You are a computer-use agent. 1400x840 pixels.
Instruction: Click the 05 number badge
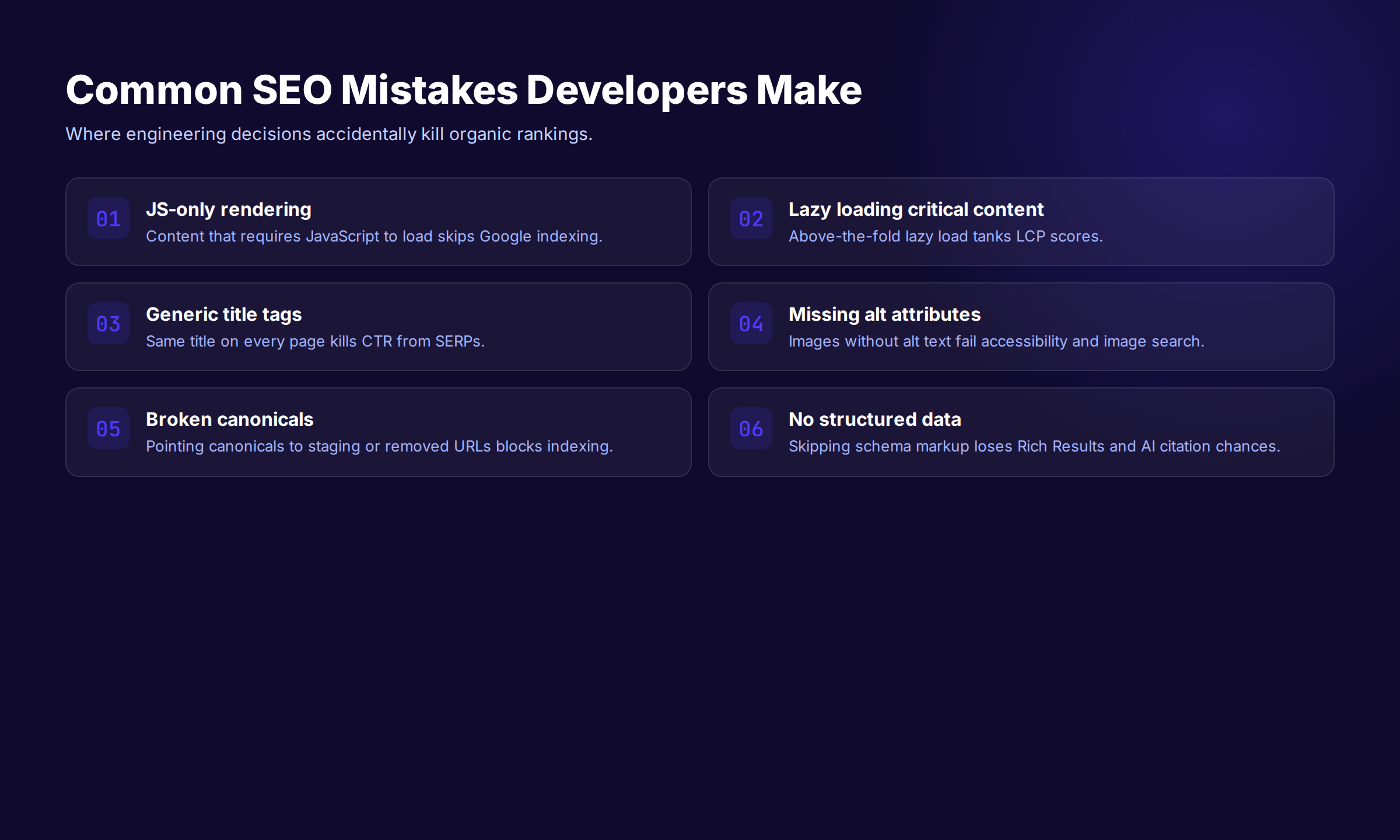tap(108, 428)
